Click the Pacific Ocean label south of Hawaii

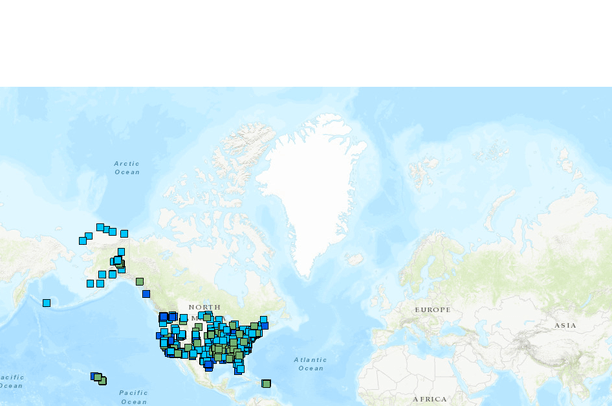(x=133, y=397)
